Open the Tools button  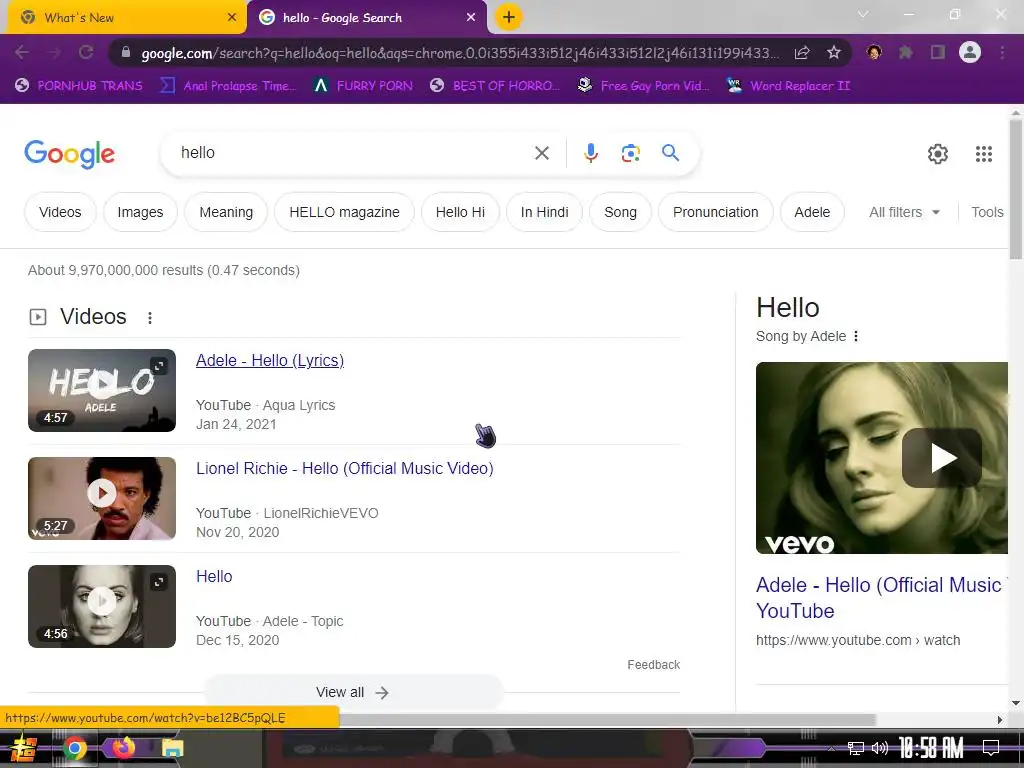[x=987, y=212]
